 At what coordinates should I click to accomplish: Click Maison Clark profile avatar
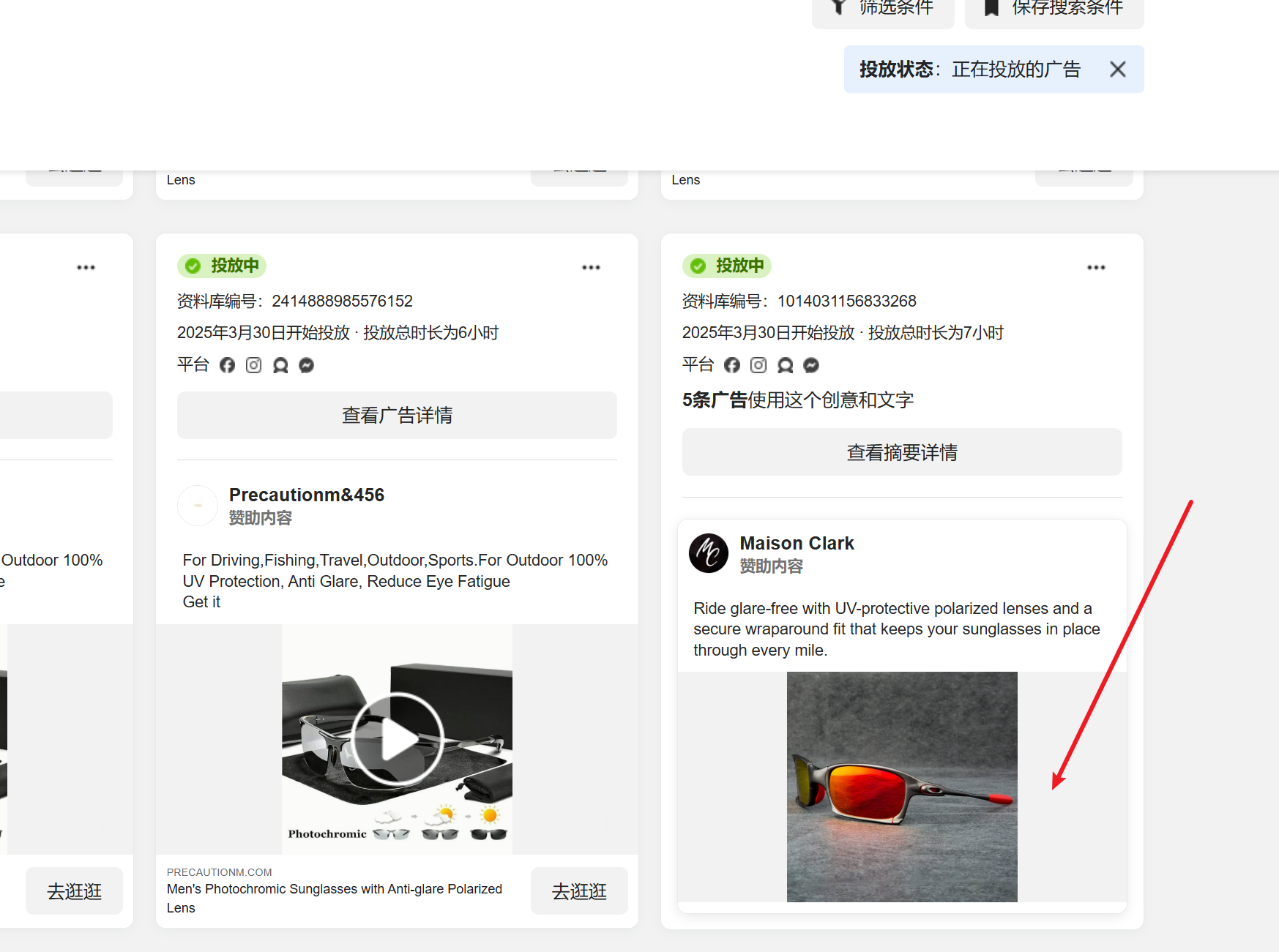tap(709, 553)
